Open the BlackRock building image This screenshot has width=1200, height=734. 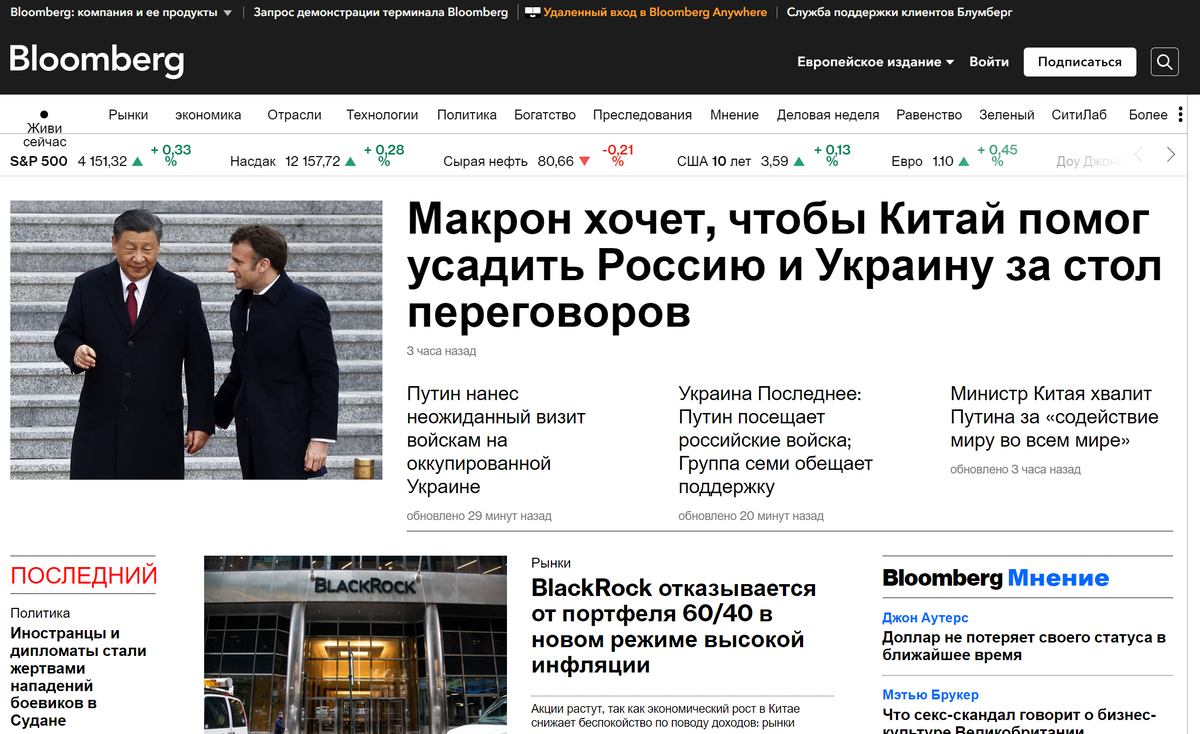355,645
